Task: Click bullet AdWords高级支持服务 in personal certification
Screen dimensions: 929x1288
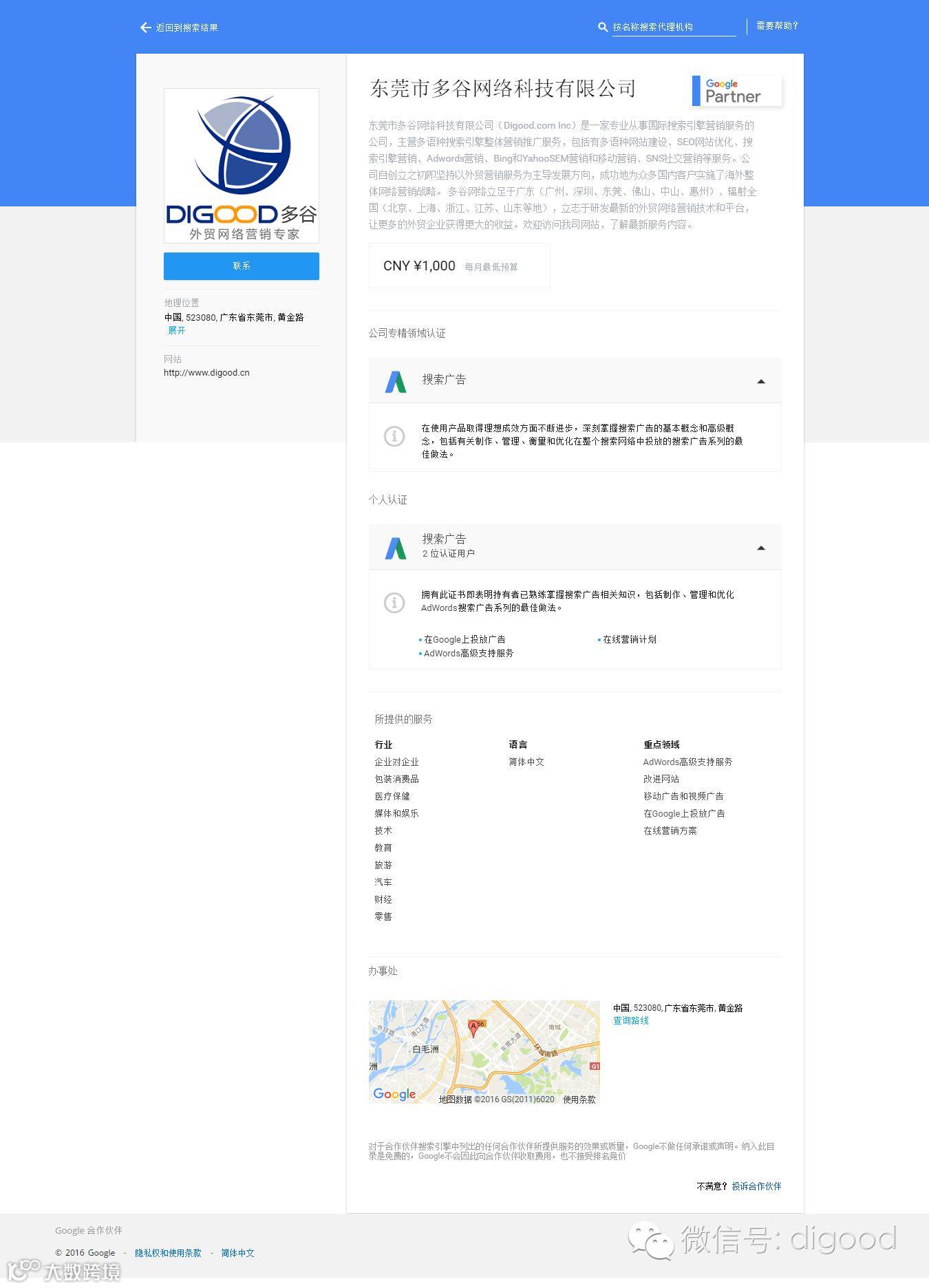Action: [x=469, y=654]
